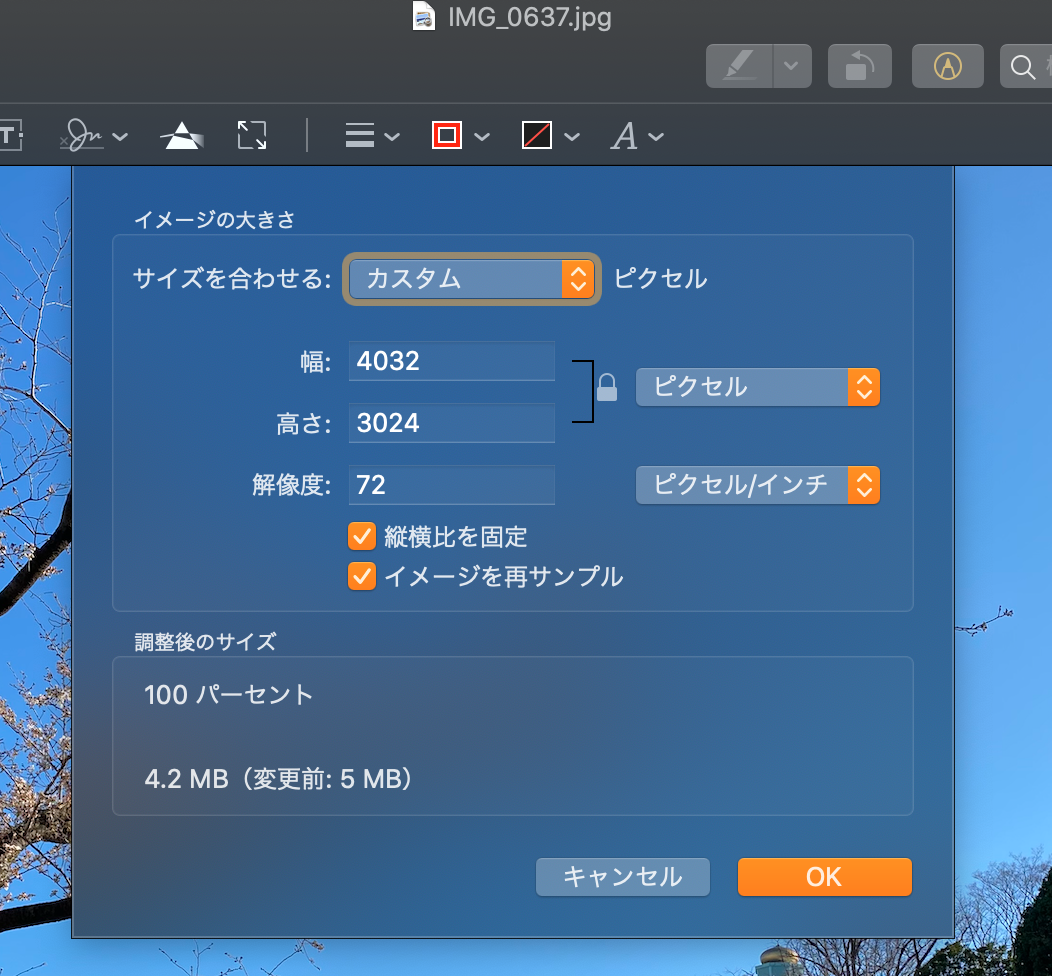Click the proportions lock icon

(607, 388)
